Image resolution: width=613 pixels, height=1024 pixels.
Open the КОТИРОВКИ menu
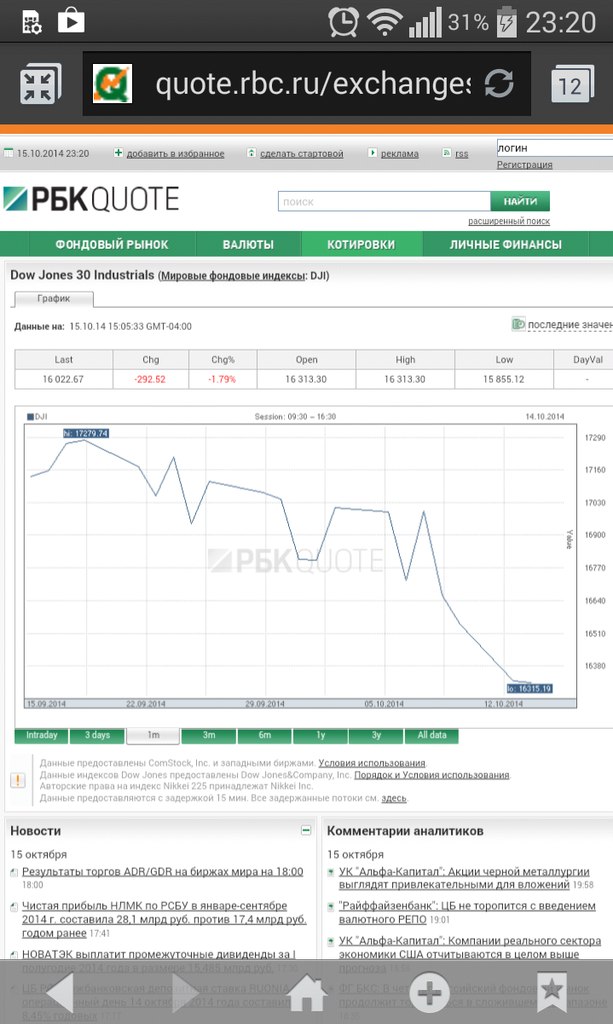pos(361,244)
